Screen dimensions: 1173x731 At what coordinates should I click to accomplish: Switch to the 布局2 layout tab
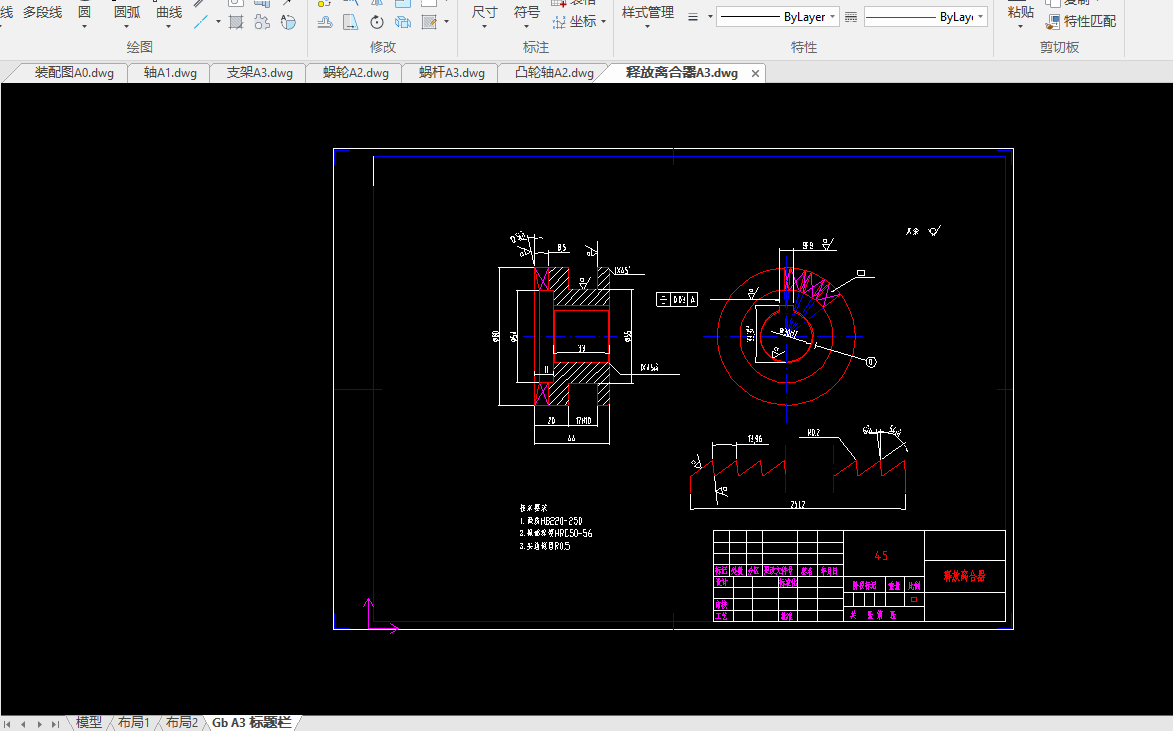(182, 723)
